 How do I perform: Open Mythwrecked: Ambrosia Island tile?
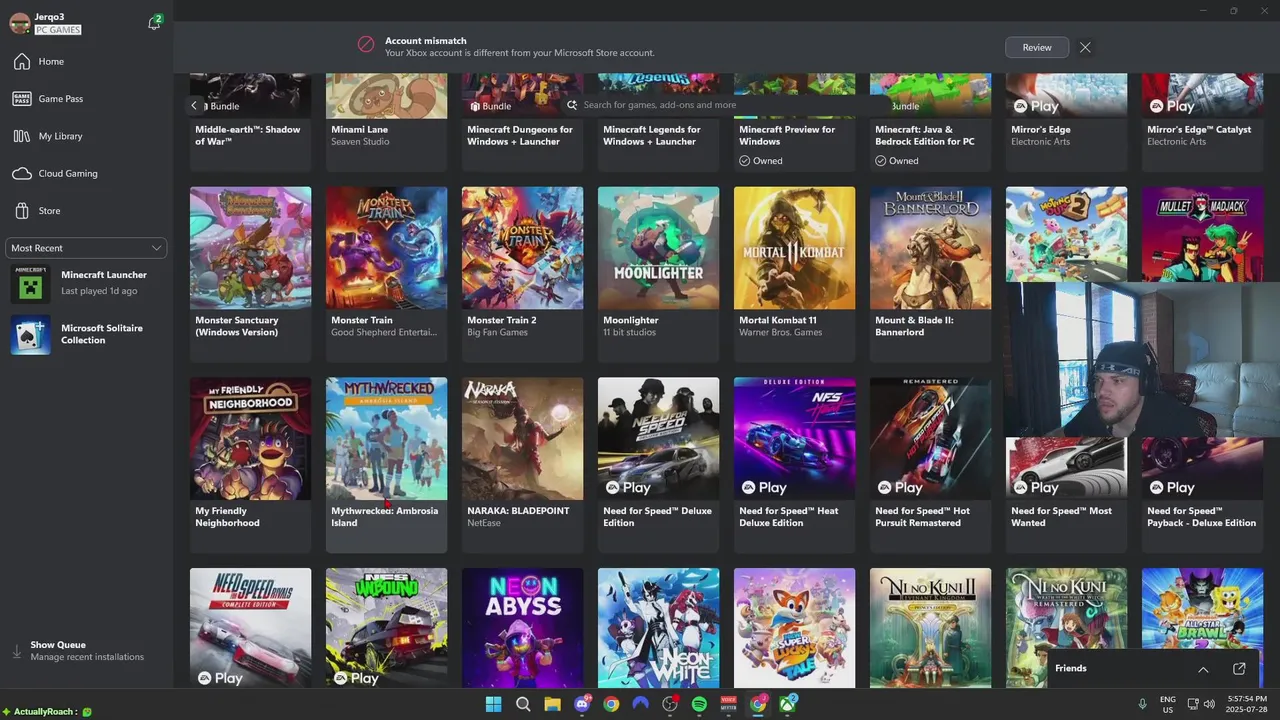click(386, 464)
